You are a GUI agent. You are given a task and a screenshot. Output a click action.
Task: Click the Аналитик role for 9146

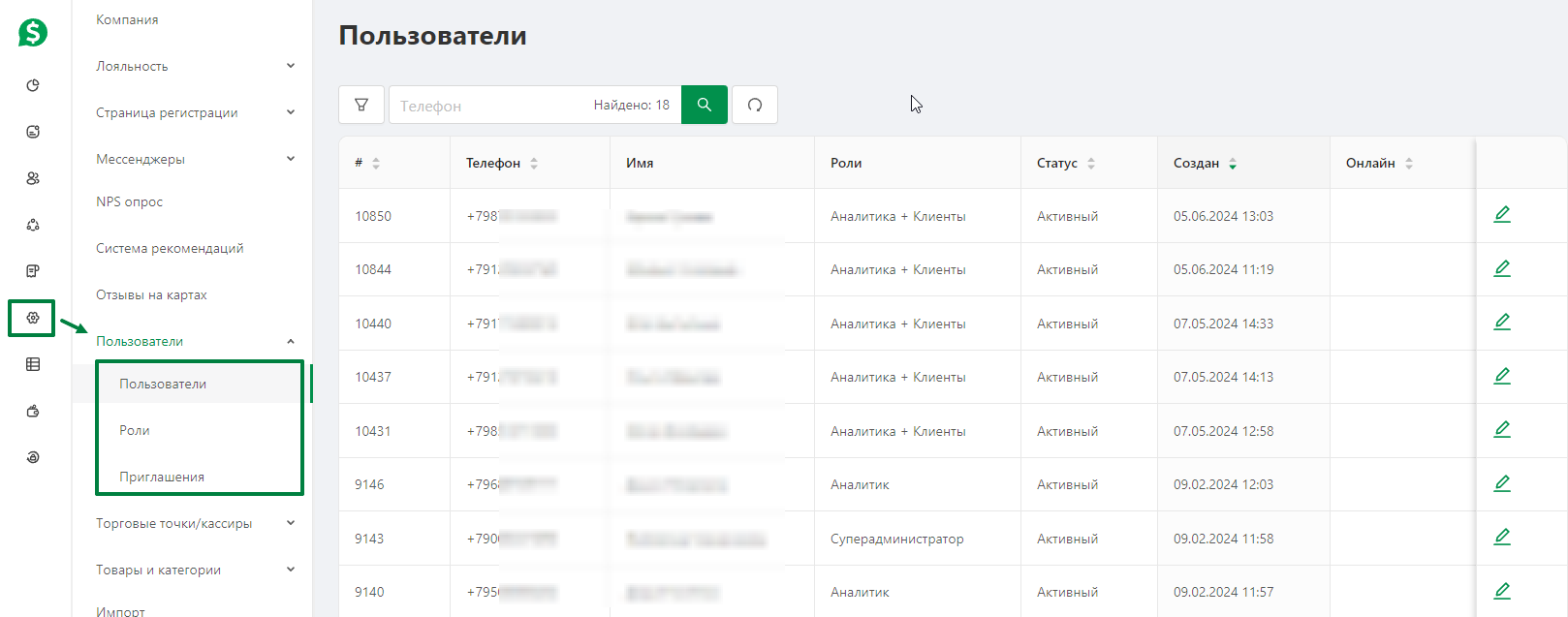(x=860, y=484)
